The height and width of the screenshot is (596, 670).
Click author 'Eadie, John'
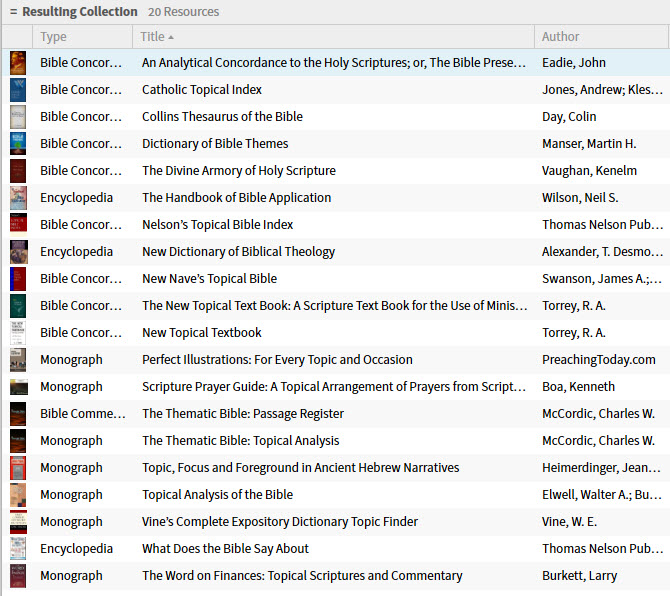coord(574,63)
